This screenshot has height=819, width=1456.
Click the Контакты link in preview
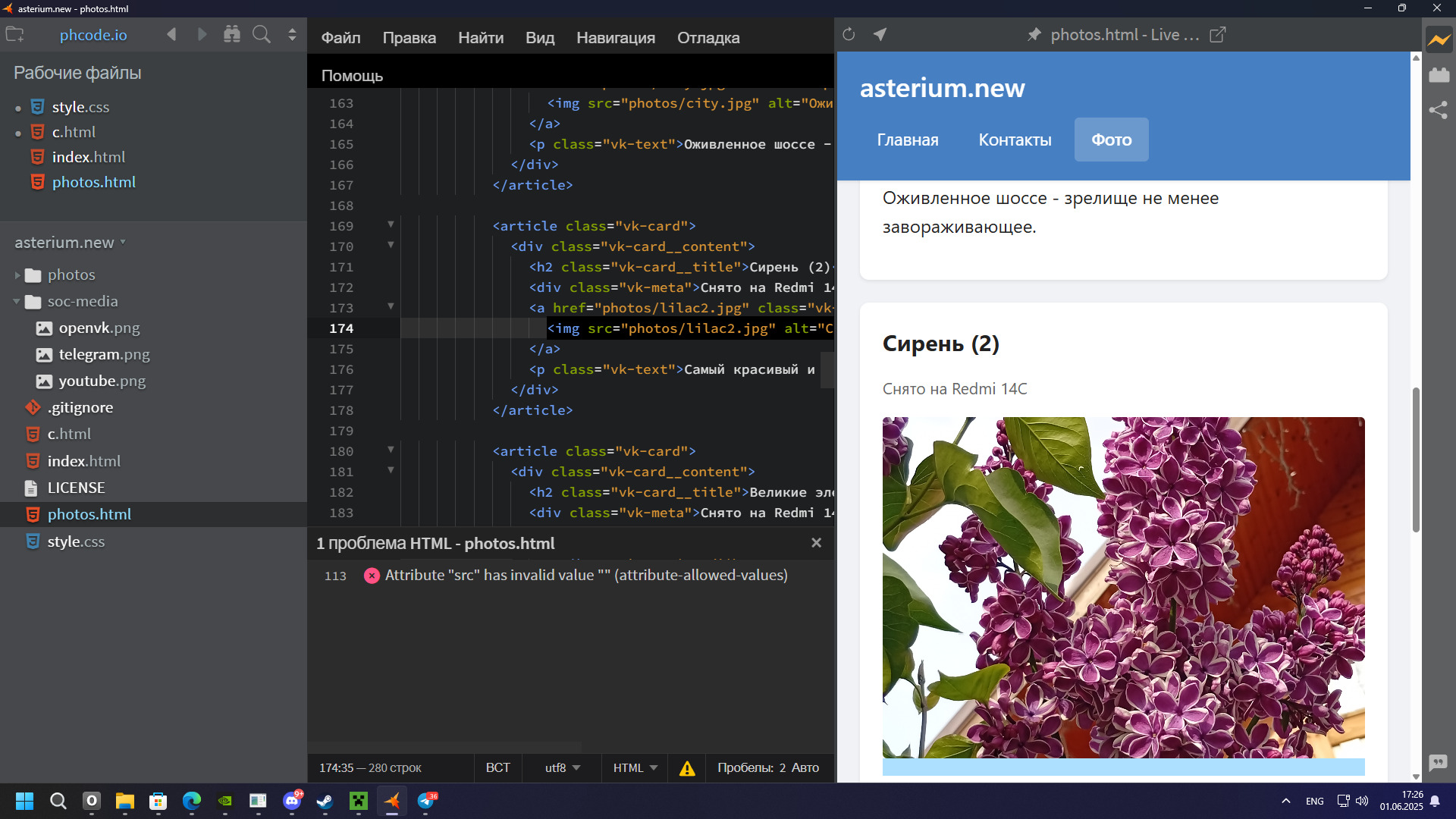pyautogui.click(x=1014, y=140)
